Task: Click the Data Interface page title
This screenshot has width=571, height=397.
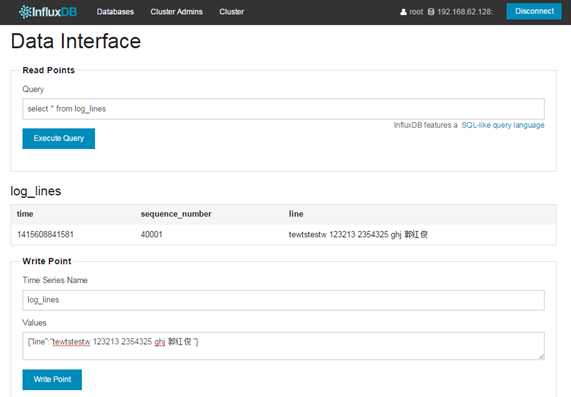Action: tap(76, 41)
